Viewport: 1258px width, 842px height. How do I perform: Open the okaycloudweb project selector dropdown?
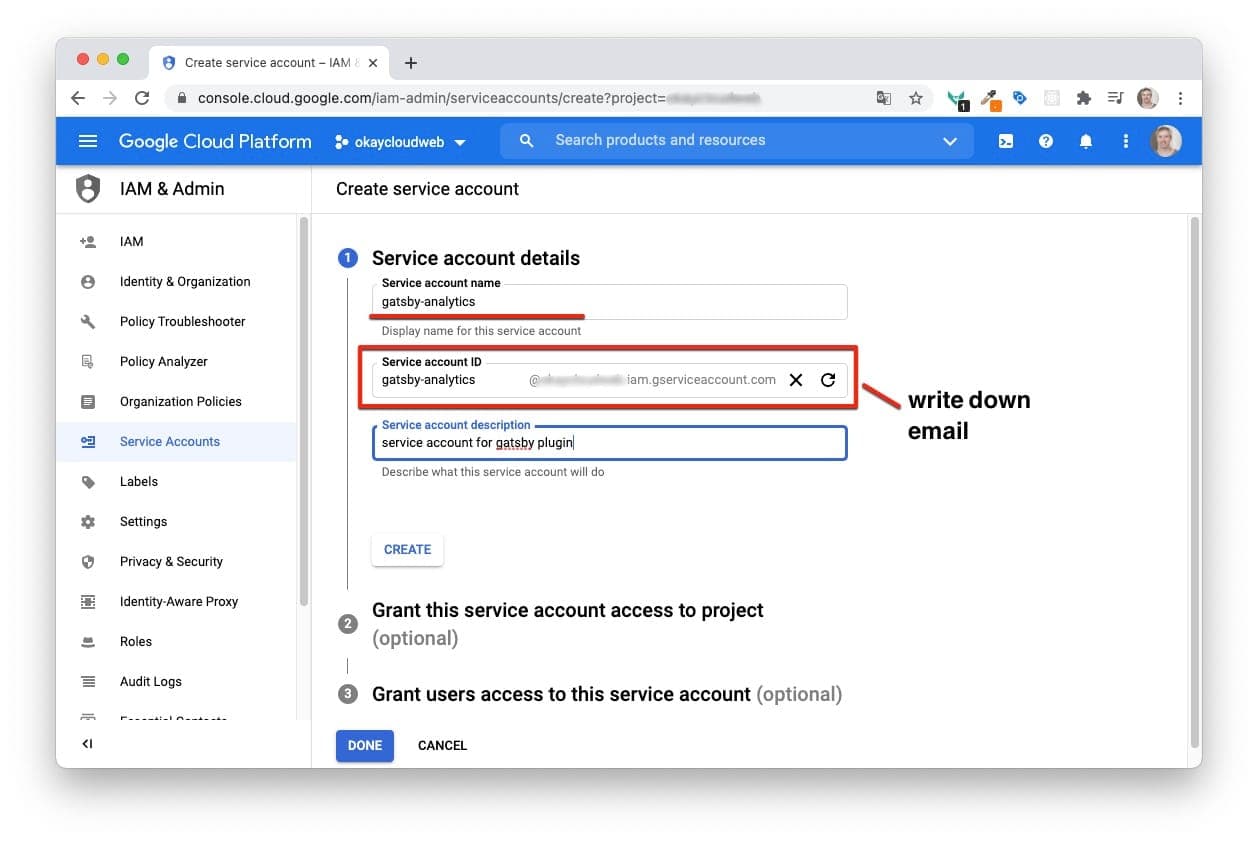(x=401, y=142)
